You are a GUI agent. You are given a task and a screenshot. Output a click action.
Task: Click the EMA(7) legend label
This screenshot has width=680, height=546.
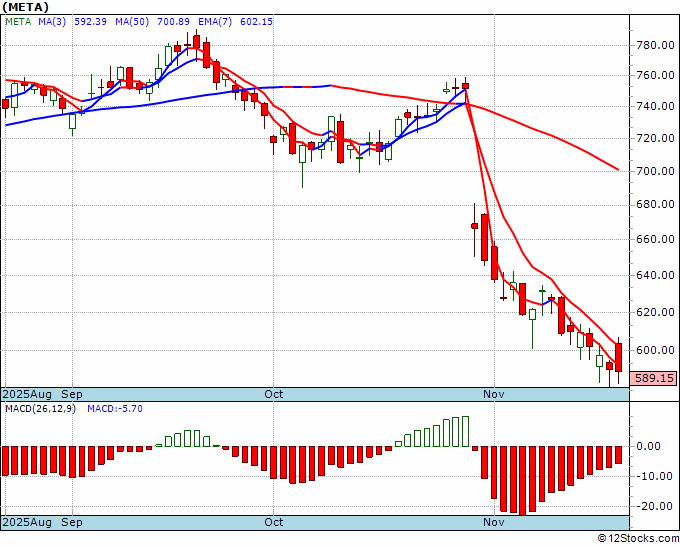click(215, 21)
